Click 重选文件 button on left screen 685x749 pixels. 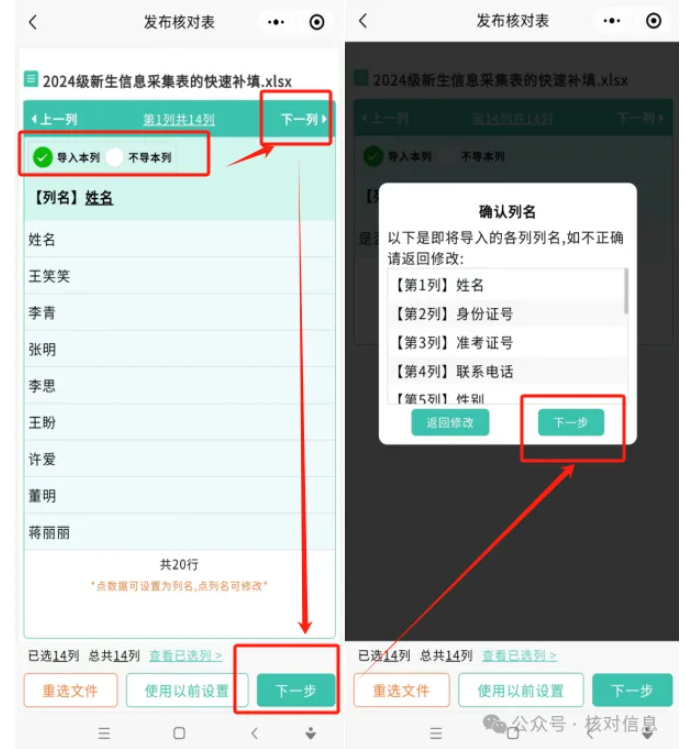tap(70, 690)
